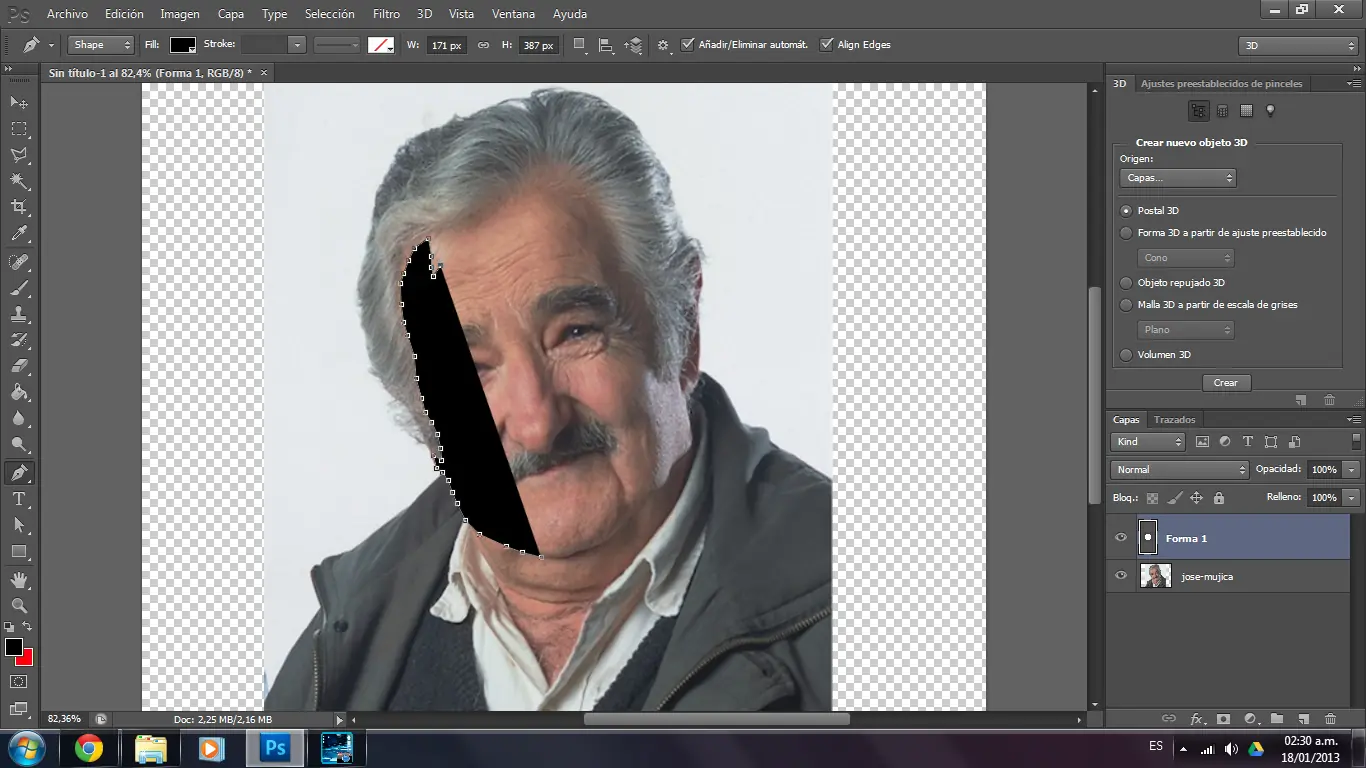Screen dimensions: 1366x768
Task: Select the Polygonal Lasso tool
Action: [19, 155]
